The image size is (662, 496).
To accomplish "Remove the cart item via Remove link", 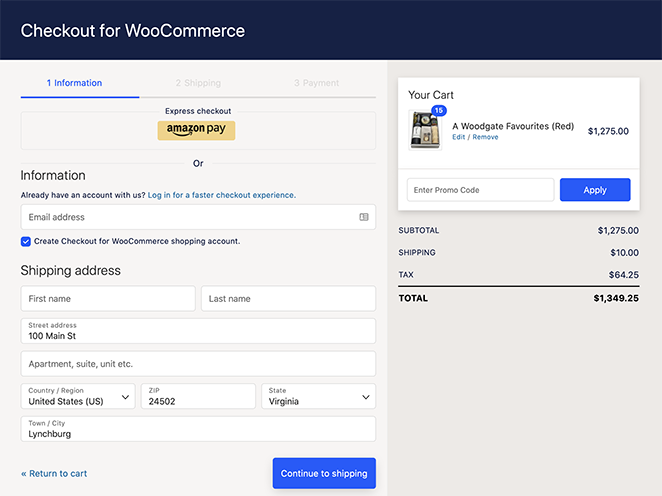I will tap(485, 137).
